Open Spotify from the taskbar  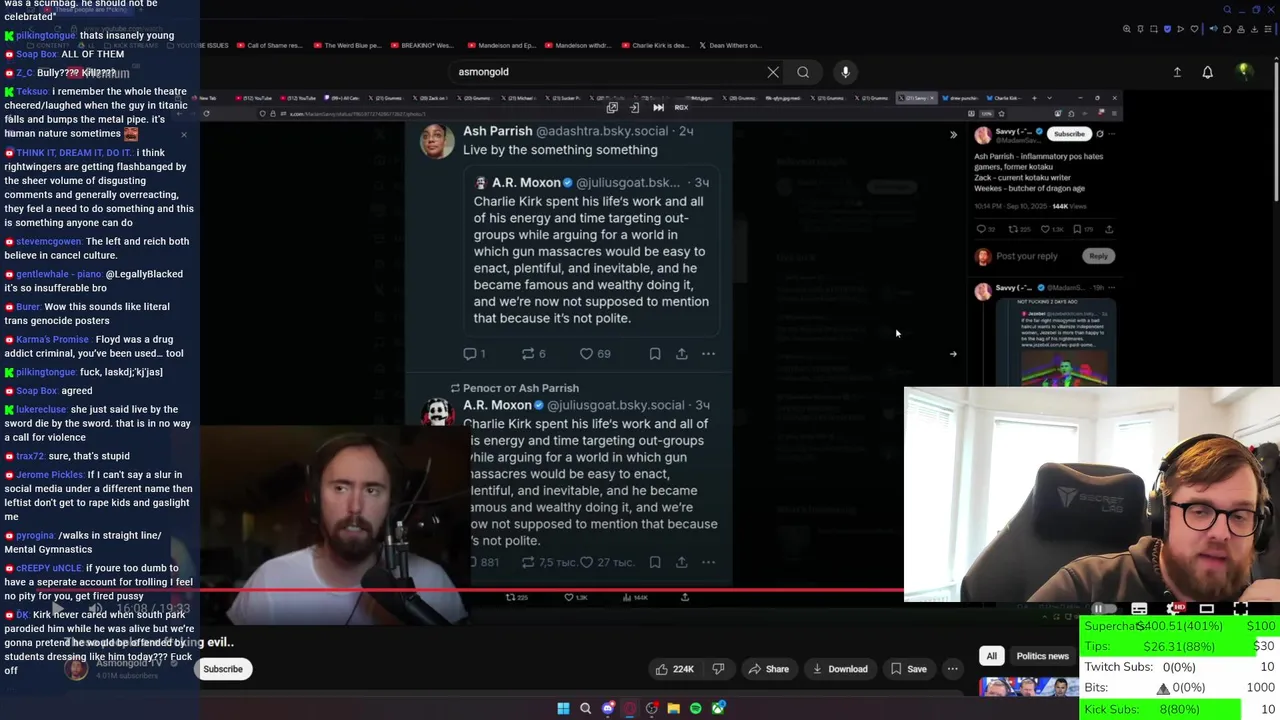(696, 708)
